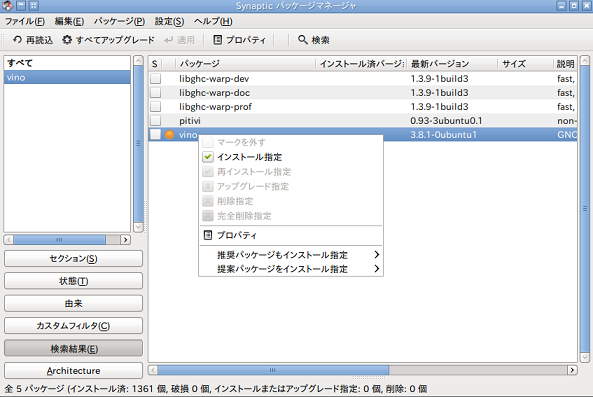Click package list scrollbar down arrow

585,357
